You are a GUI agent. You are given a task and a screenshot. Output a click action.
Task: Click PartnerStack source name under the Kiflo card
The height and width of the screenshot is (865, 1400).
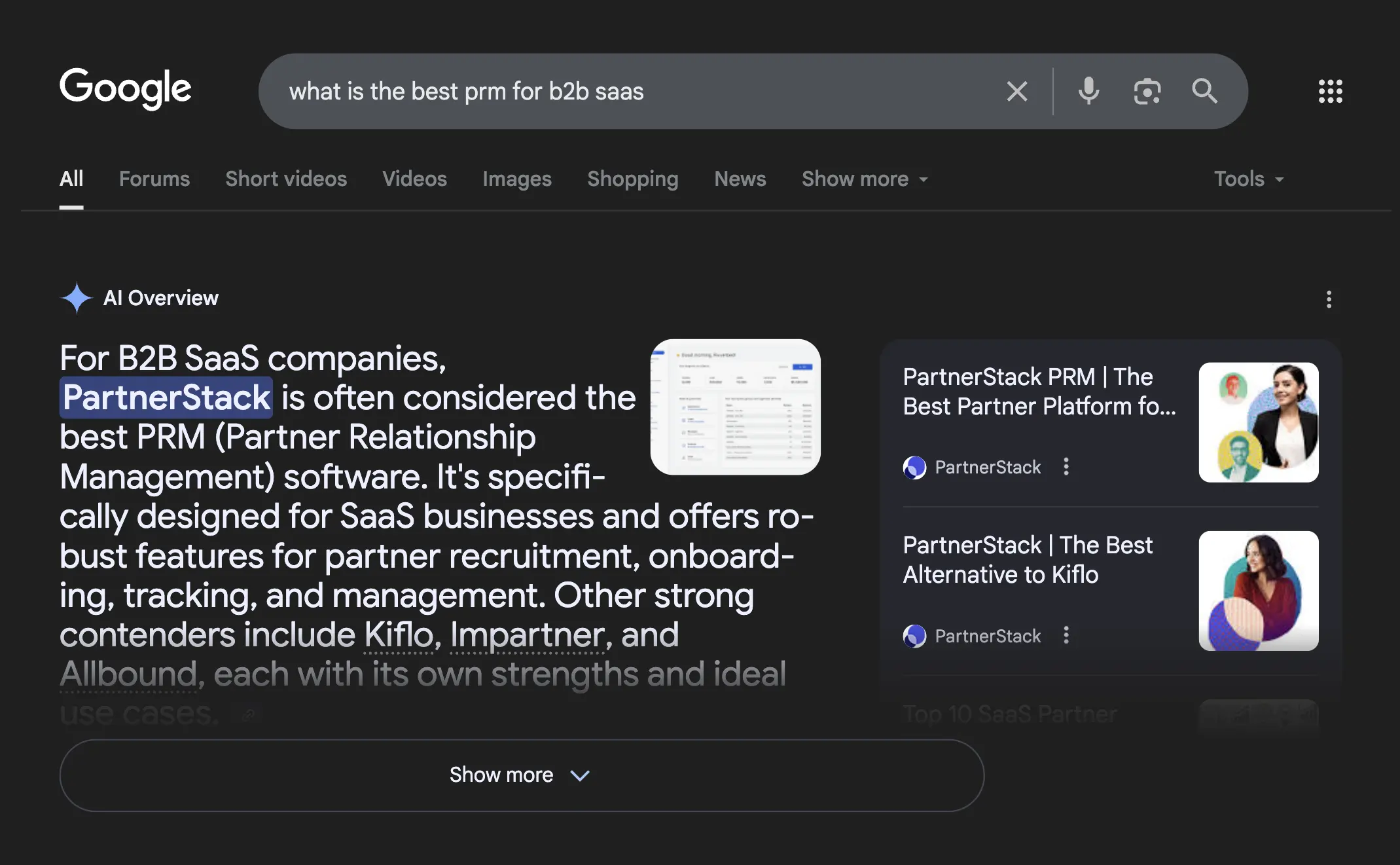[x=988, y=636]
